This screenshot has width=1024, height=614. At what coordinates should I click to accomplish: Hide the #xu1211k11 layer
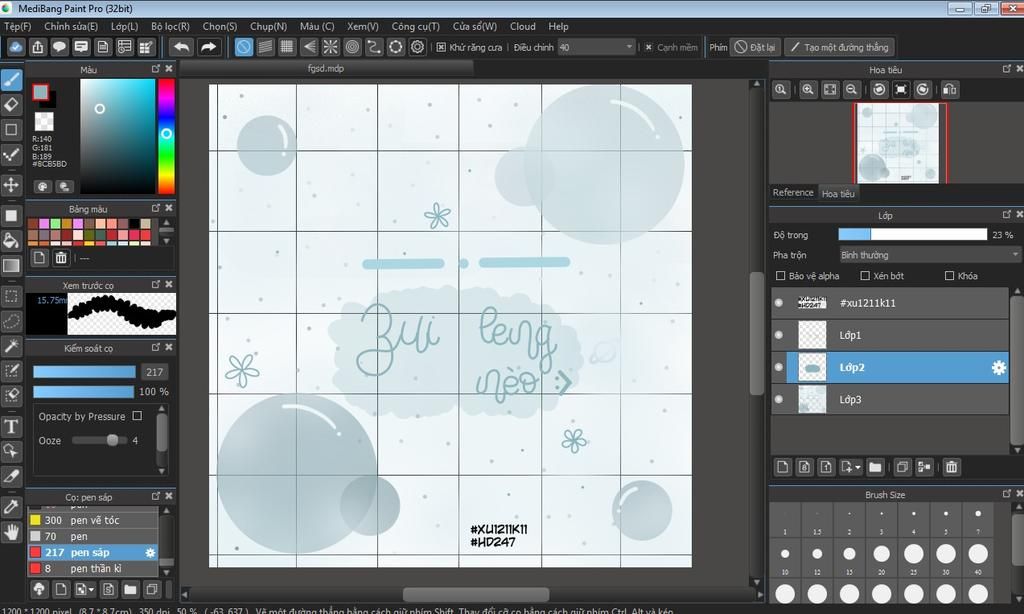(x=778, y=302)
